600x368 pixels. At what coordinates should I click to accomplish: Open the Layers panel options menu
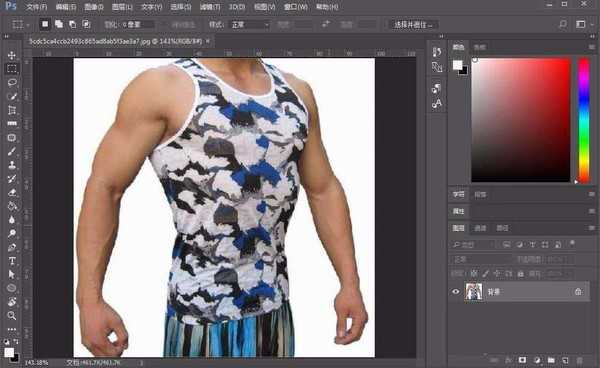click(x=592, y=228)
